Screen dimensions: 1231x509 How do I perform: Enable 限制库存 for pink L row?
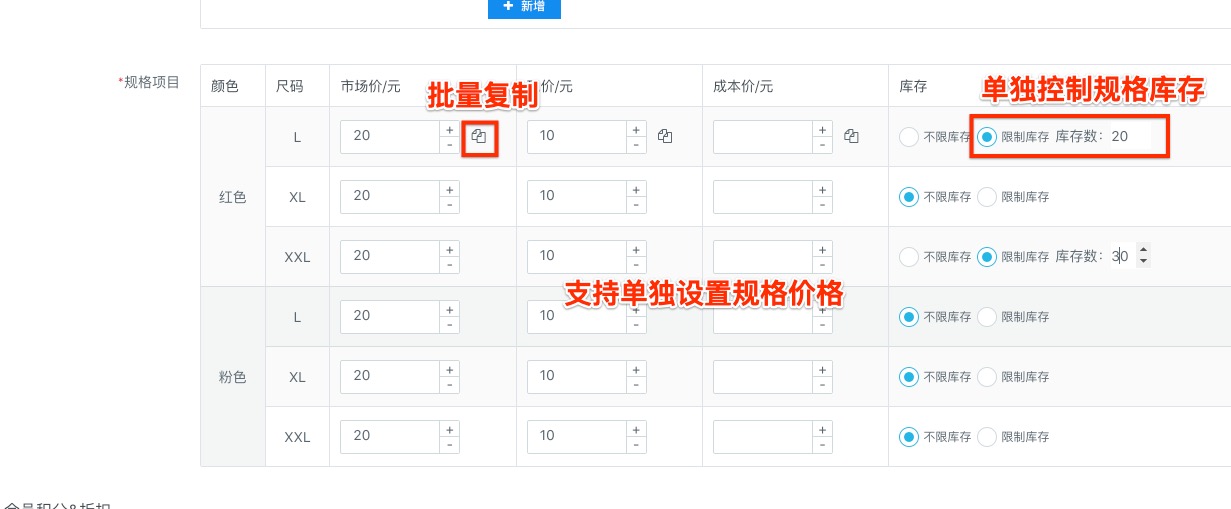(987, 317)
